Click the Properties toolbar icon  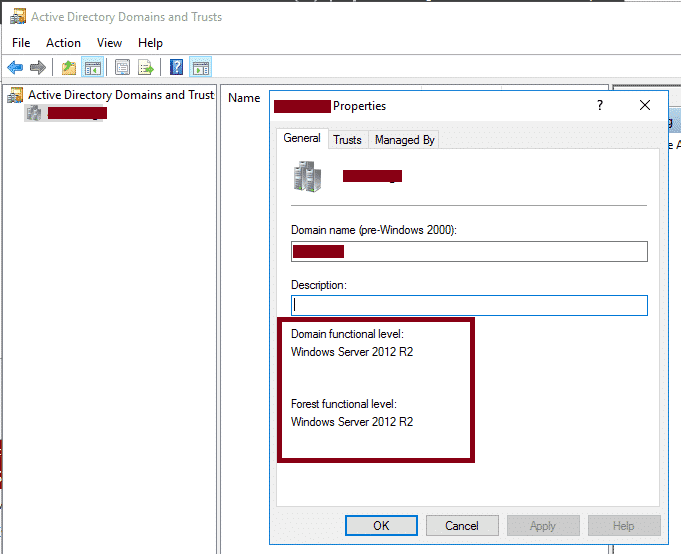[122, 68]
